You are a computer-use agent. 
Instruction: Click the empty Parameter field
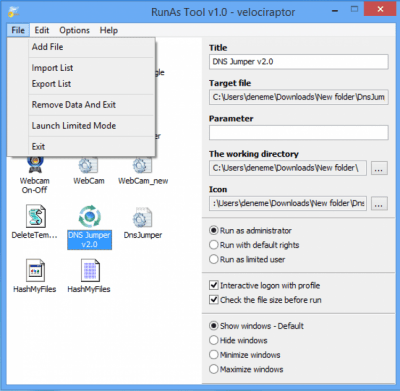point(299,133)
